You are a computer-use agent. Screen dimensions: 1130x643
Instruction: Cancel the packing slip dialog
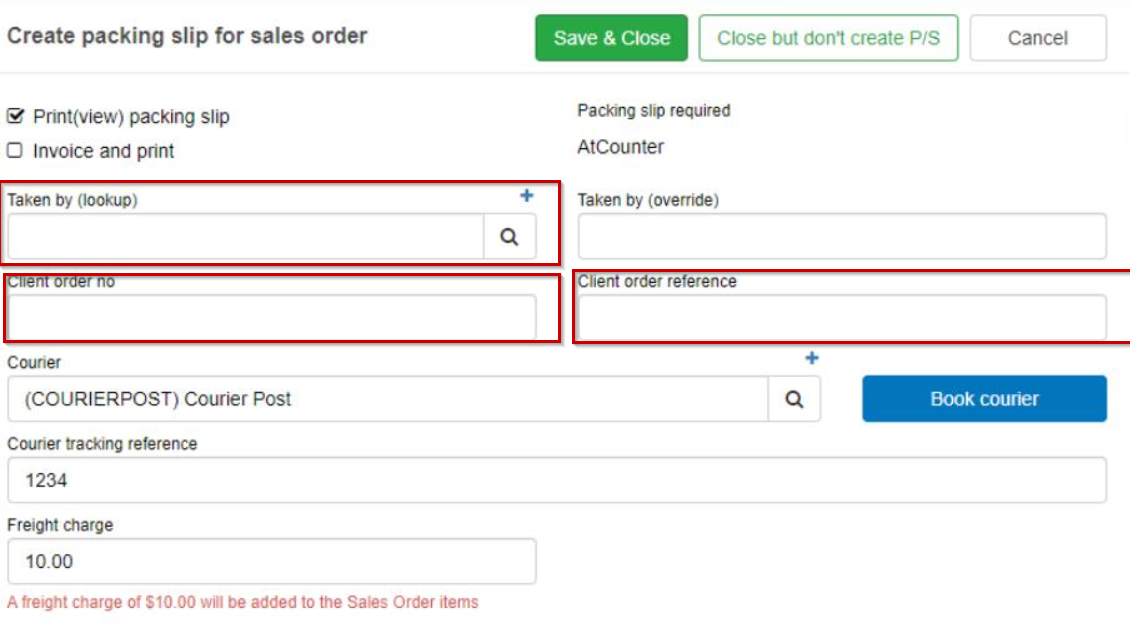1038,37
